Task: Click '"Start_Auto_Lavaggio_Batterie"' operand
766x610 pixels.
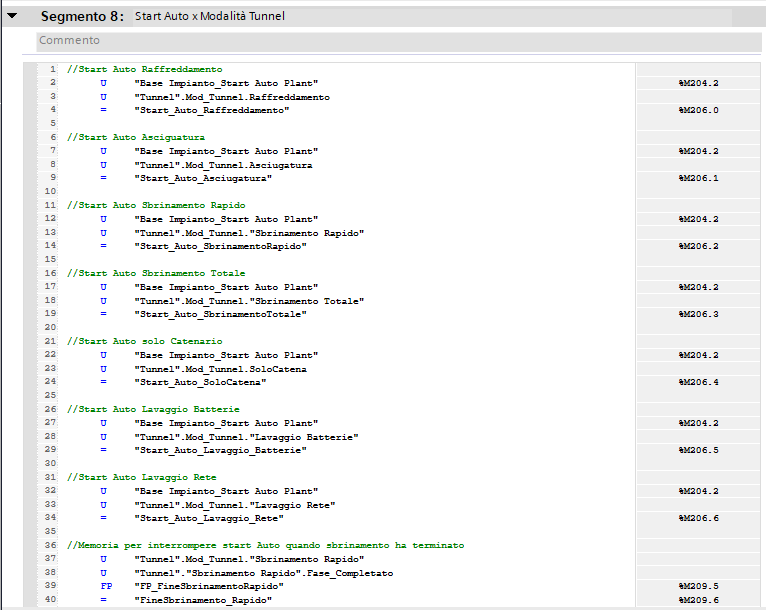Action: point(220,450)
